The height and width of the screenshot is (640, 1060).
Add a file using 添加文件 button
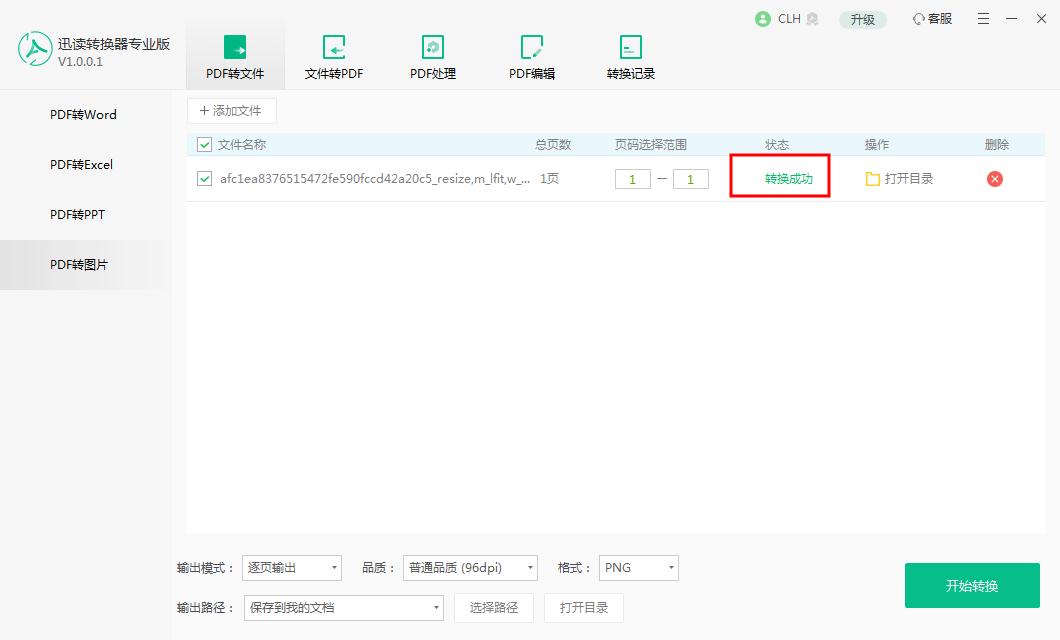pyautogui.click(x=231, y=110)
